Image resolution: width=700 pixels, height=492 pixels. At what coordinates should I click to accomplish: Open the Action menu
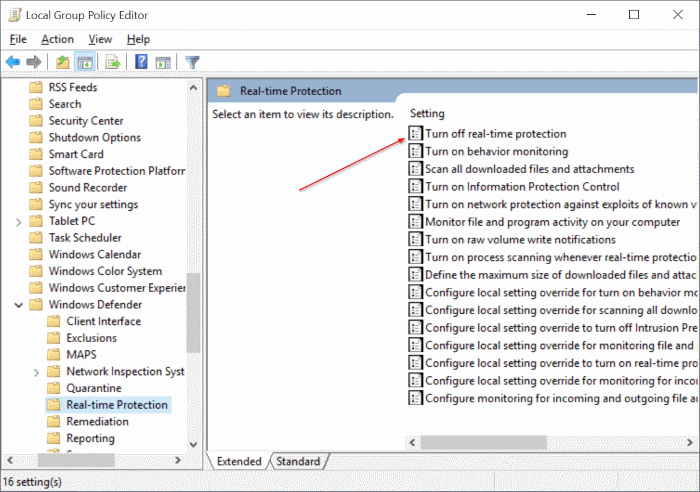[57, 39]
